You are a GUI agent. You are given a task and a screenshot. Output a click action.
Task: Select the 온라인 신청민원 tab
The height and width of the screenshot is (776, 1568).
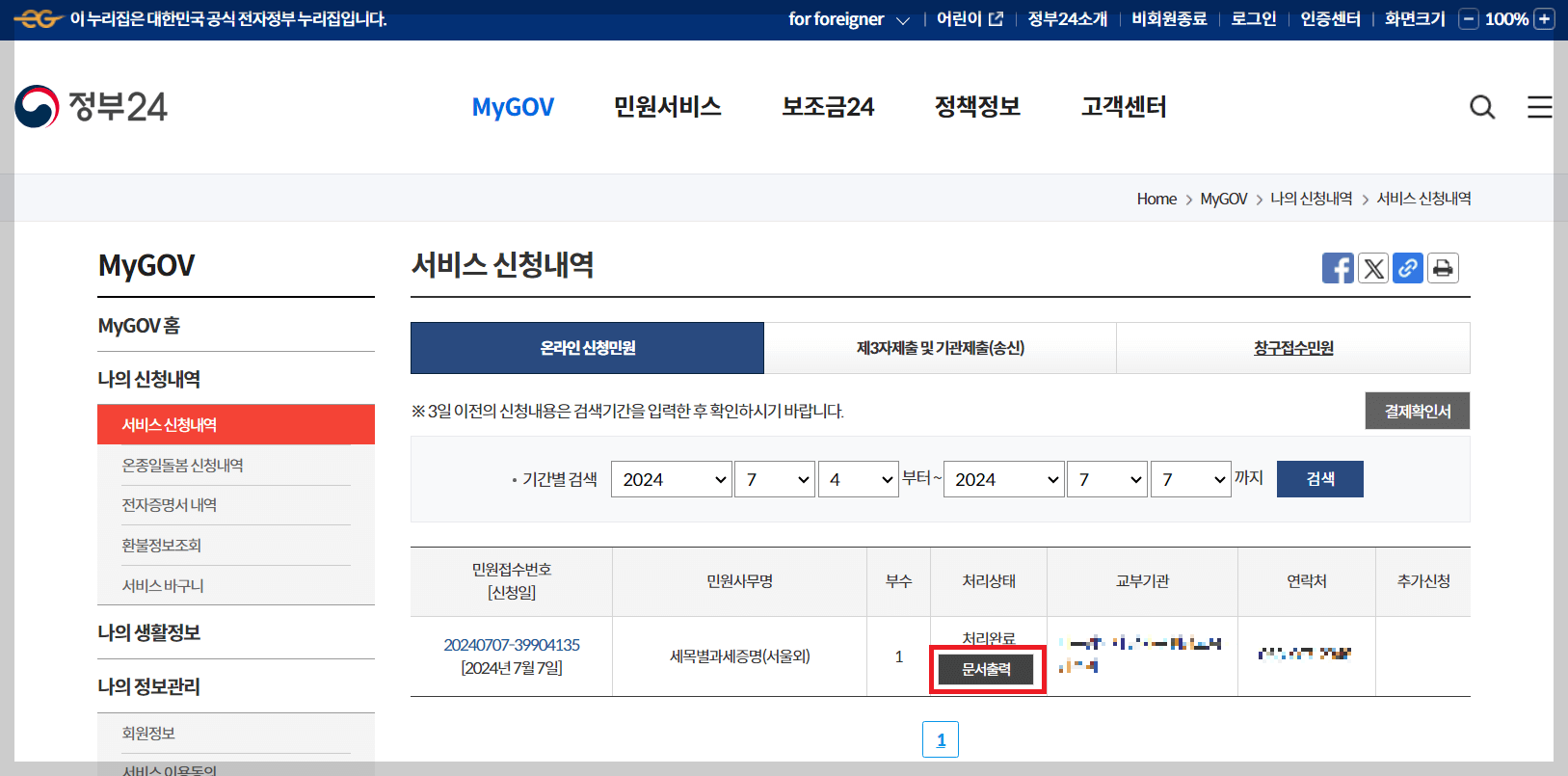pos(587,348)
